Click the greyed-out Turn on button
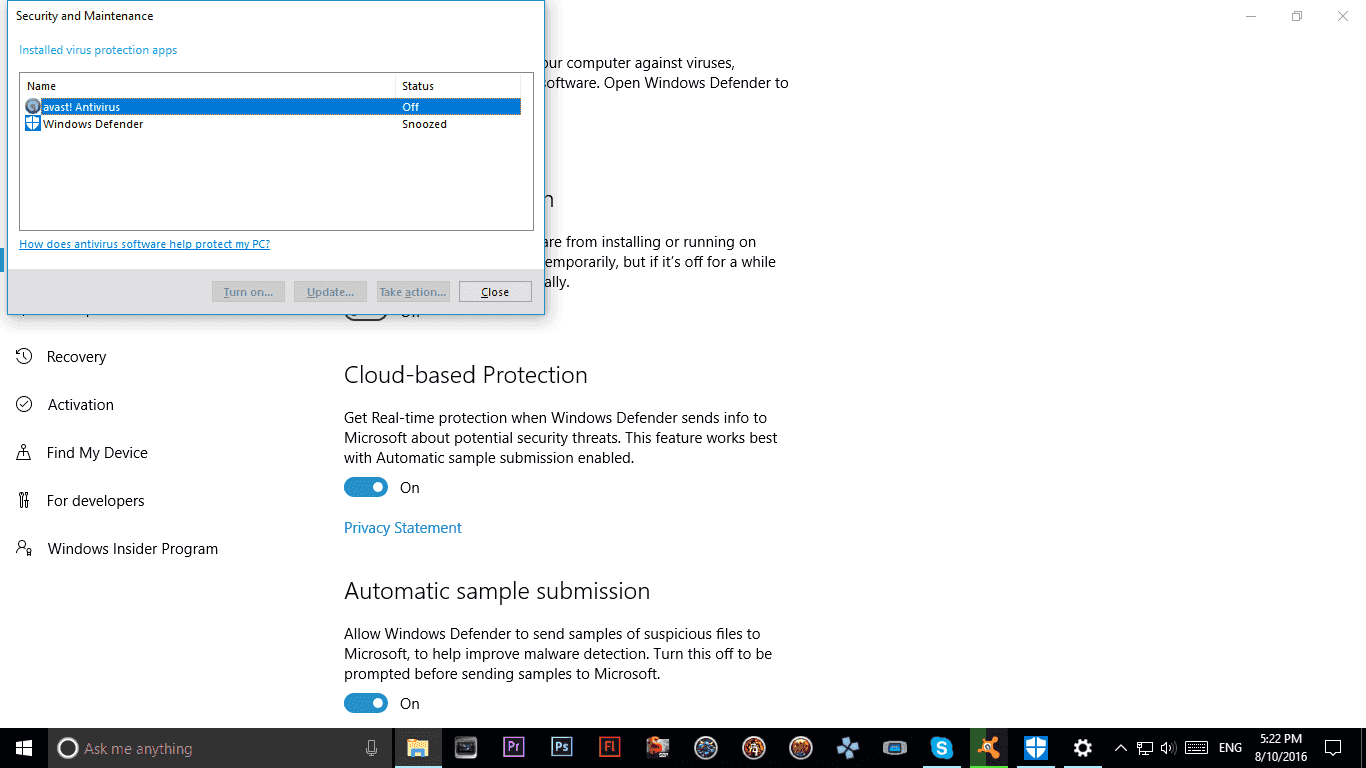The width and height of the screenshot is (1366, 768). (x=248, y=292)
